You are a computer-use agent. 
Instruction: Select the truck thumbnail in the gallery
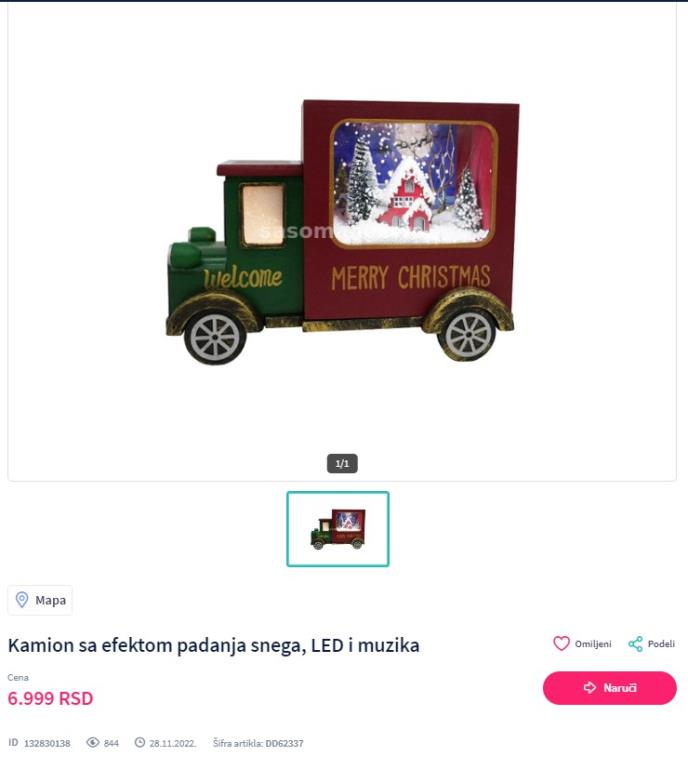[338, 529]
